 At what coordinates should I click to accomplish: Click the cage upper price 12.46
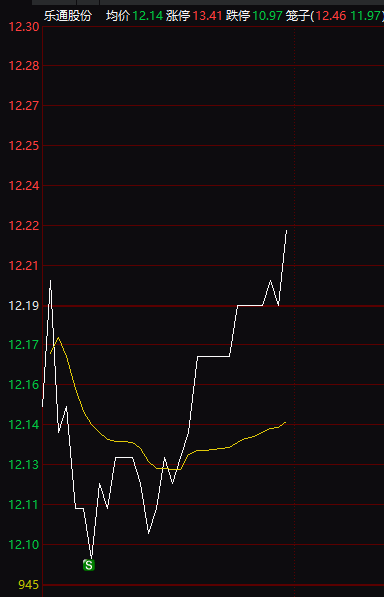pos(331,16)
